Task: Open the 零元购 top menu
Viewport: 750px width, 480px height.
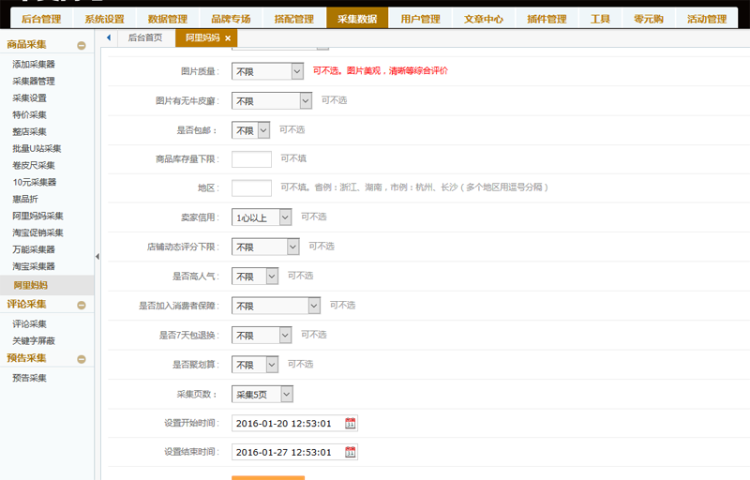Action: tap(649, 19)
